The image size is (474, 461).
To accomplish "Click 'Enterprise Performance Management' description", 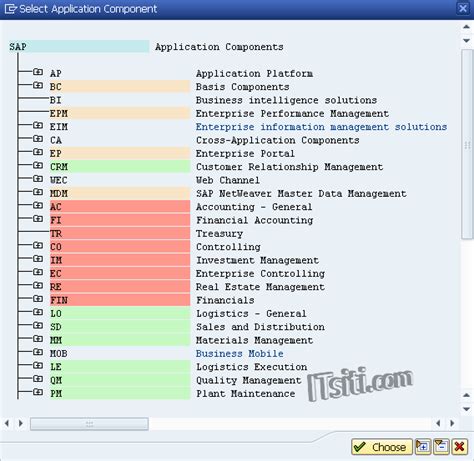I will point(292,113).
